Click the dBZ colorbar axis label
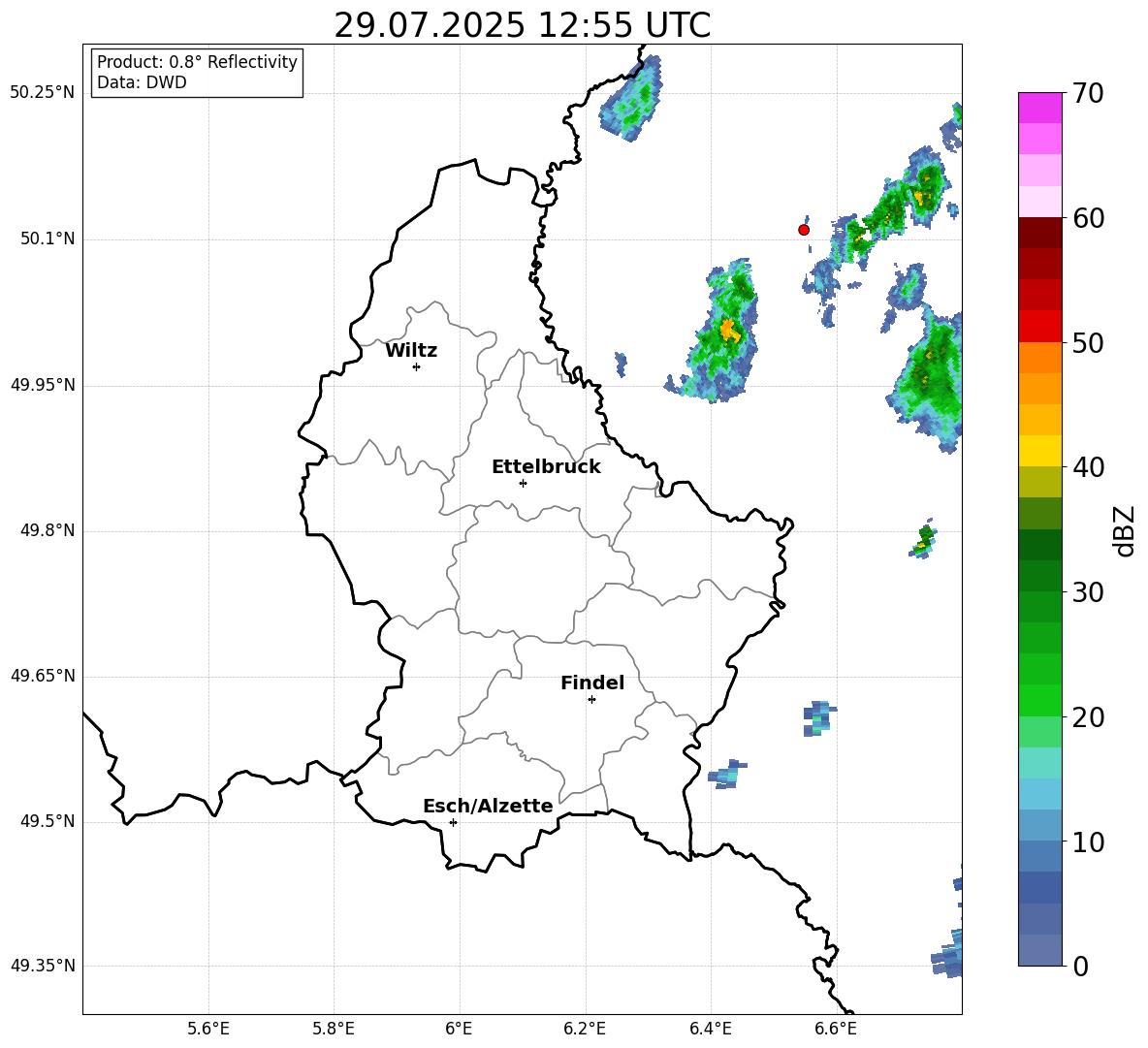 [1125, 530]
